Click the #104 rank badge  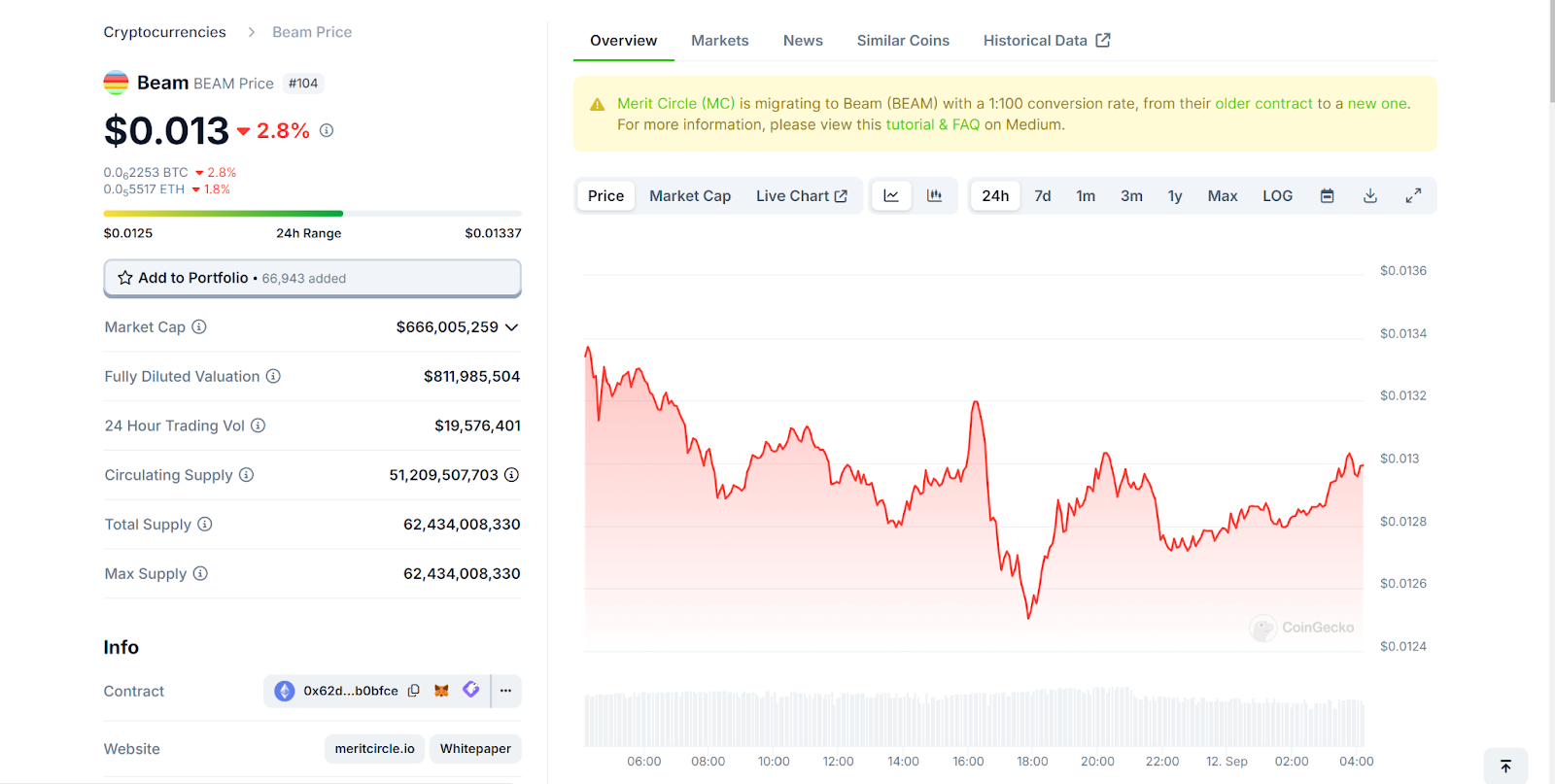pos(303,84)
